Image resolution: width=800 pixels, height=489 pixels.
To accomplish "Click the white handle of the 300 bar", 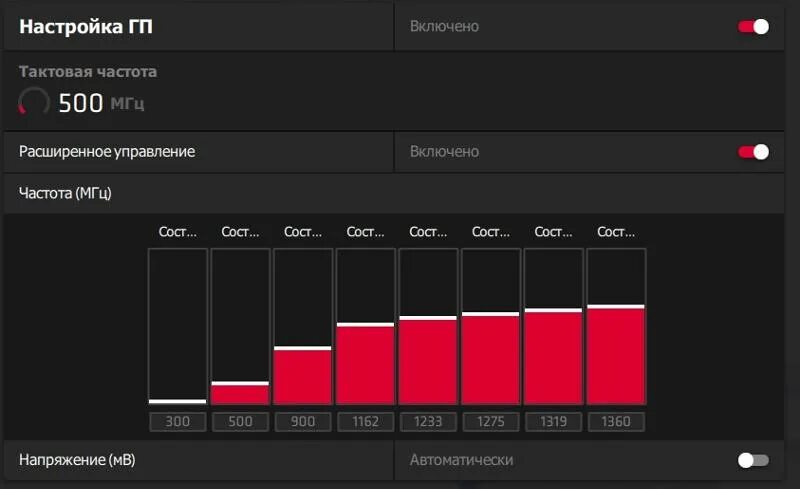I will [178, 401].
